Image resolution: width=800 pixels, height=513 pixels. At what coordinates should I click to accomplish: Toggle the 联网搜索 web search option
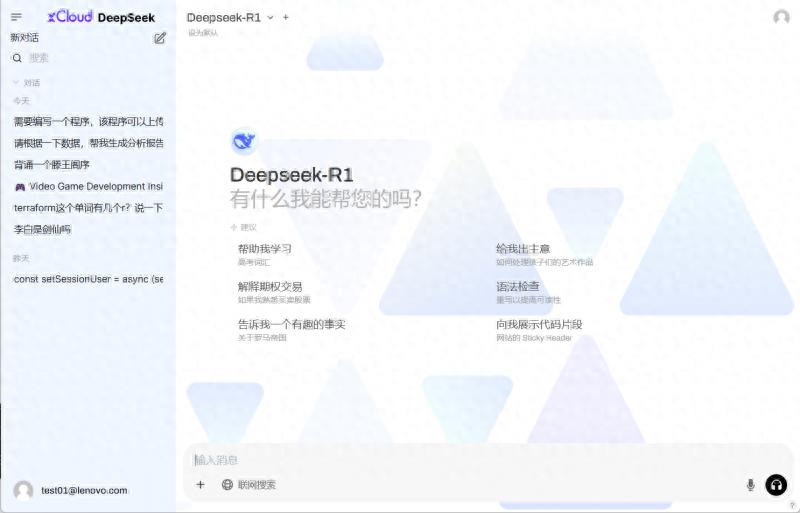pyautogui.click(x=248, y=485)
